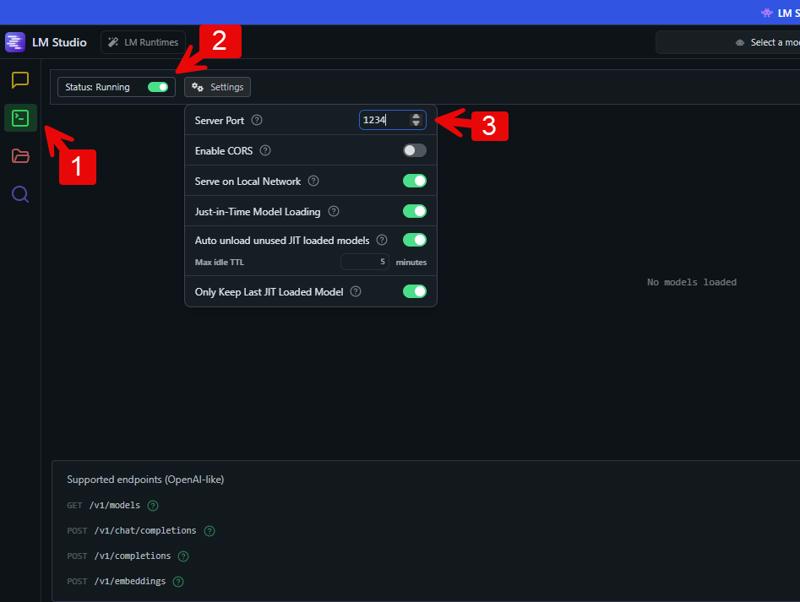Click the LM Studio logo icon
800x602 pixels.
(x=15, y=42)
